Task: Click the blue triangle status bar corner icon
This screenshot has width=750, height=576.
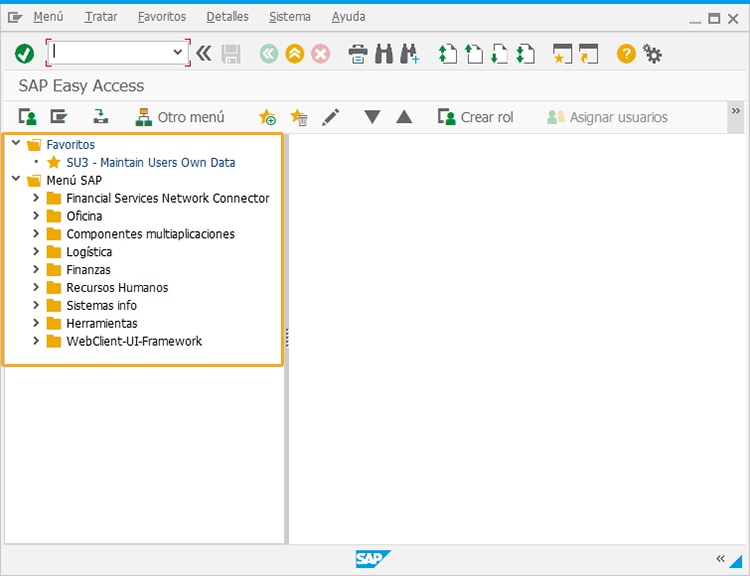Action: pos(736,561)
